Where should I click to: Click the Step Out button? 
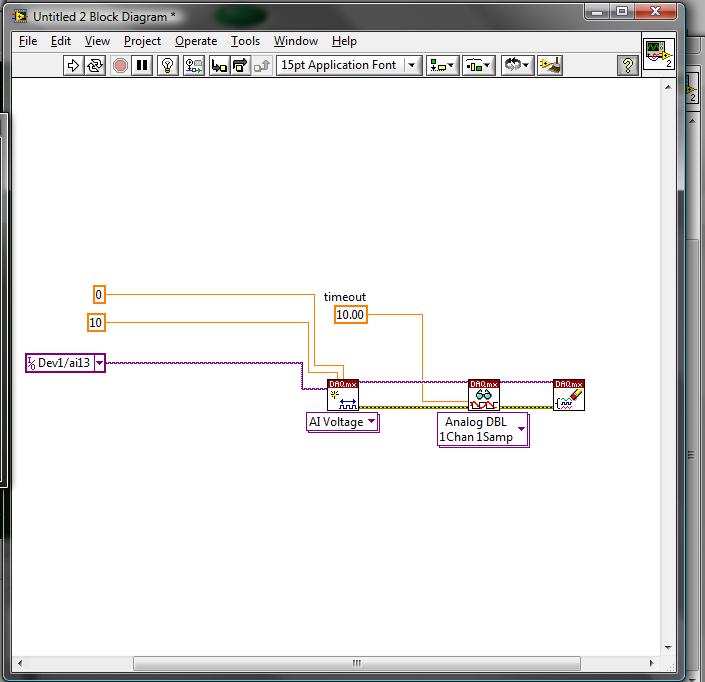tap(262, 66)
